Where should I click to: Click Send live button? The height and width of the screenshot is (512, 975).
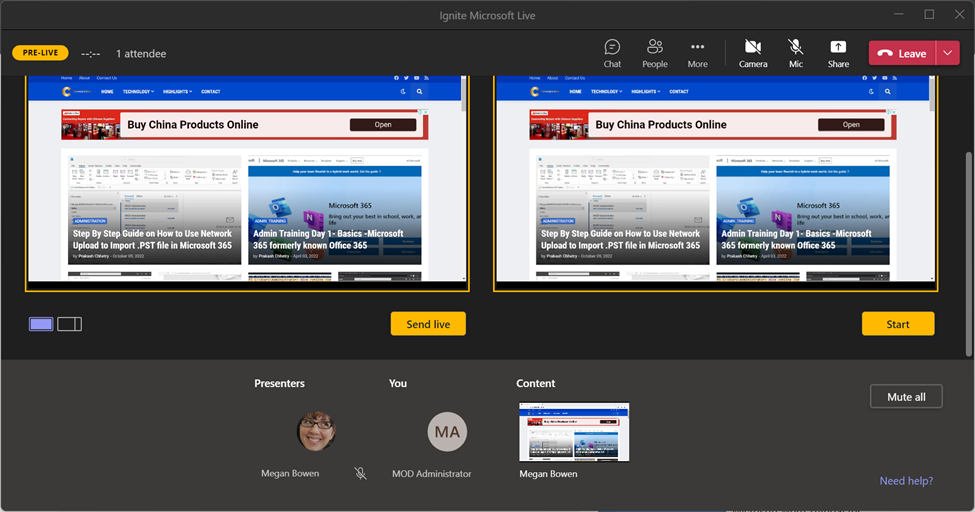[428, 324]
